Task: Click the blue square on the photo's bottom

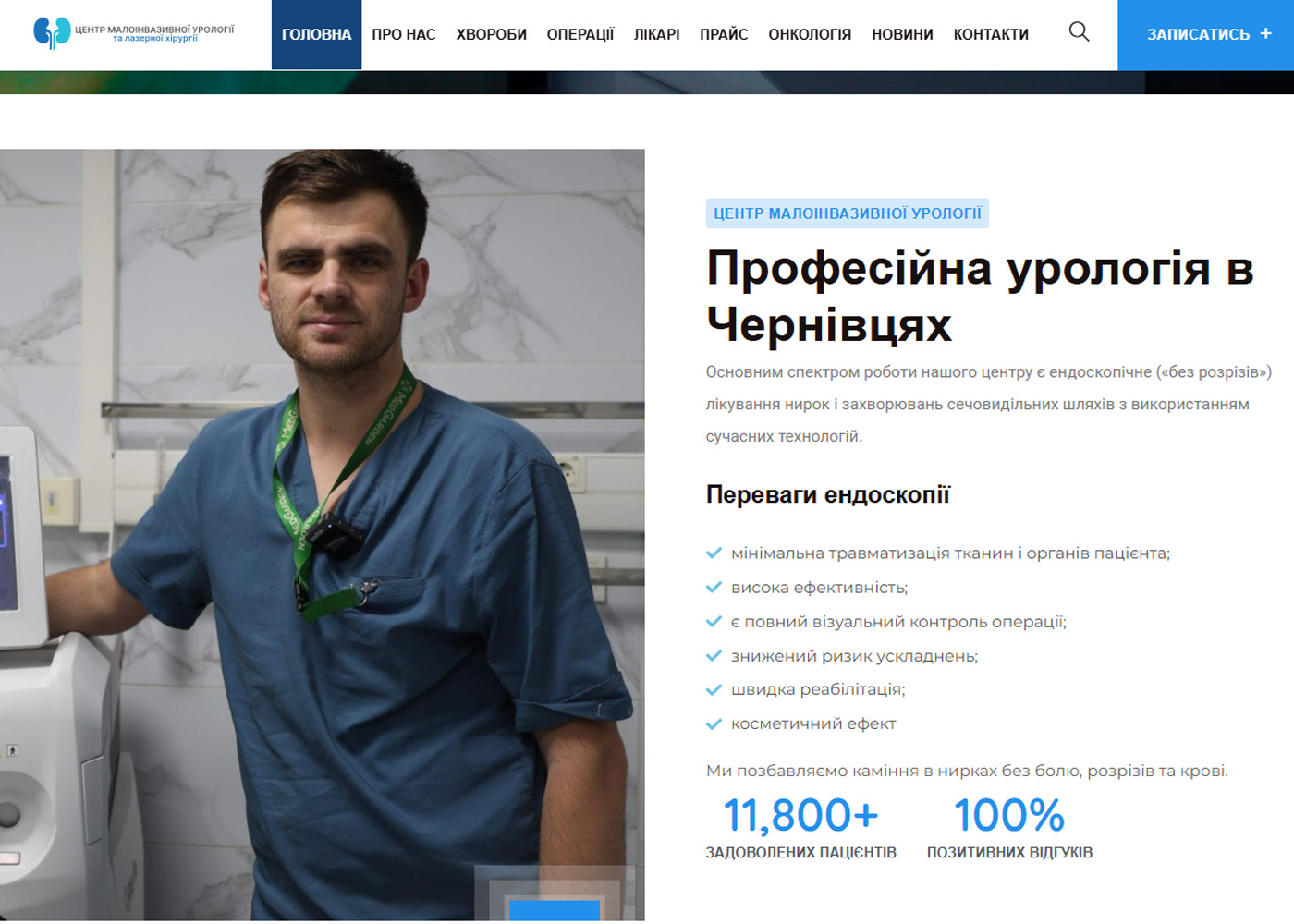Action: (555, 909)
